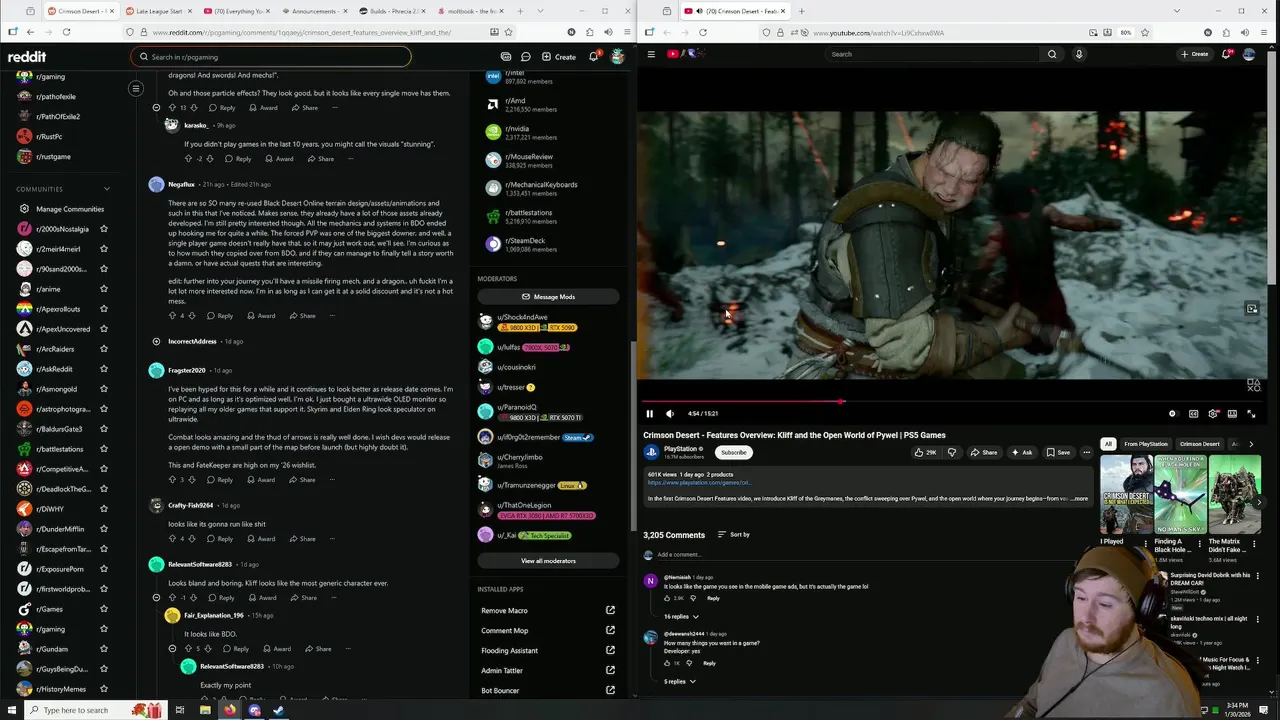The width and height of the screenshot is (1280, 720).
Task: Collapse Fair_Explanation_196 reply thread
Action: 172,649
